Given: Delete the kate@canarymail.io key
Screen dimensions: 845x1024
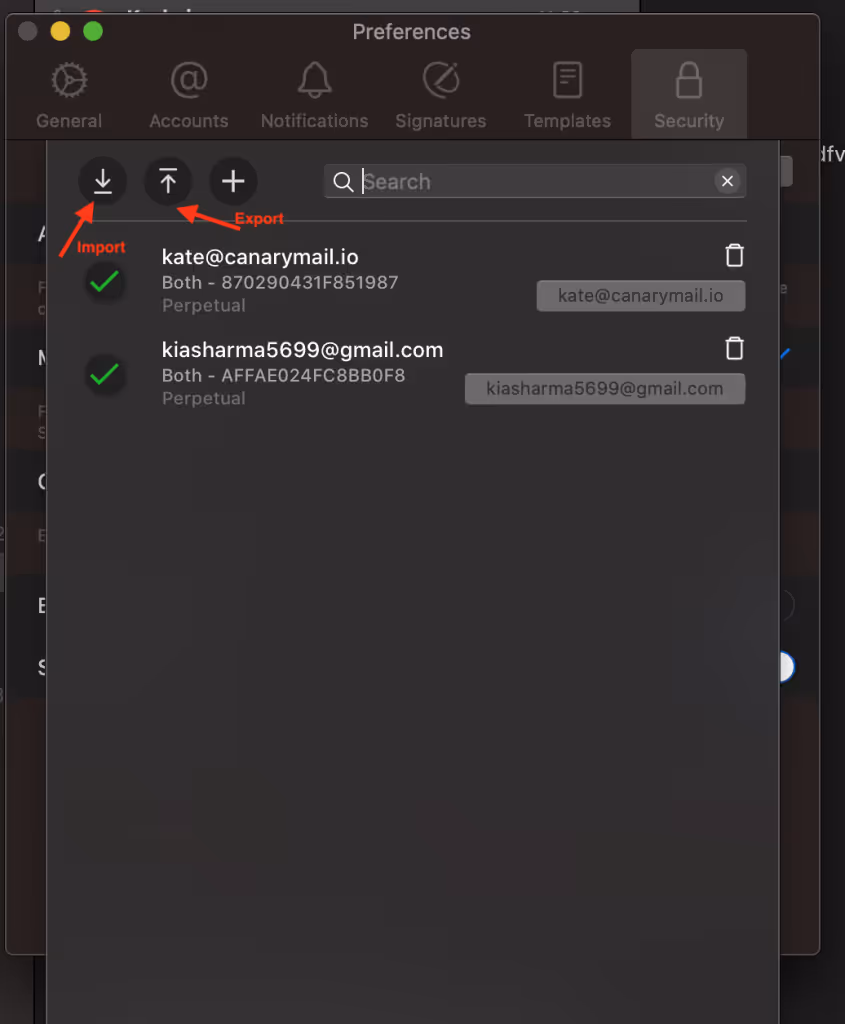Looking at the screenshot, I should (735, 255).
